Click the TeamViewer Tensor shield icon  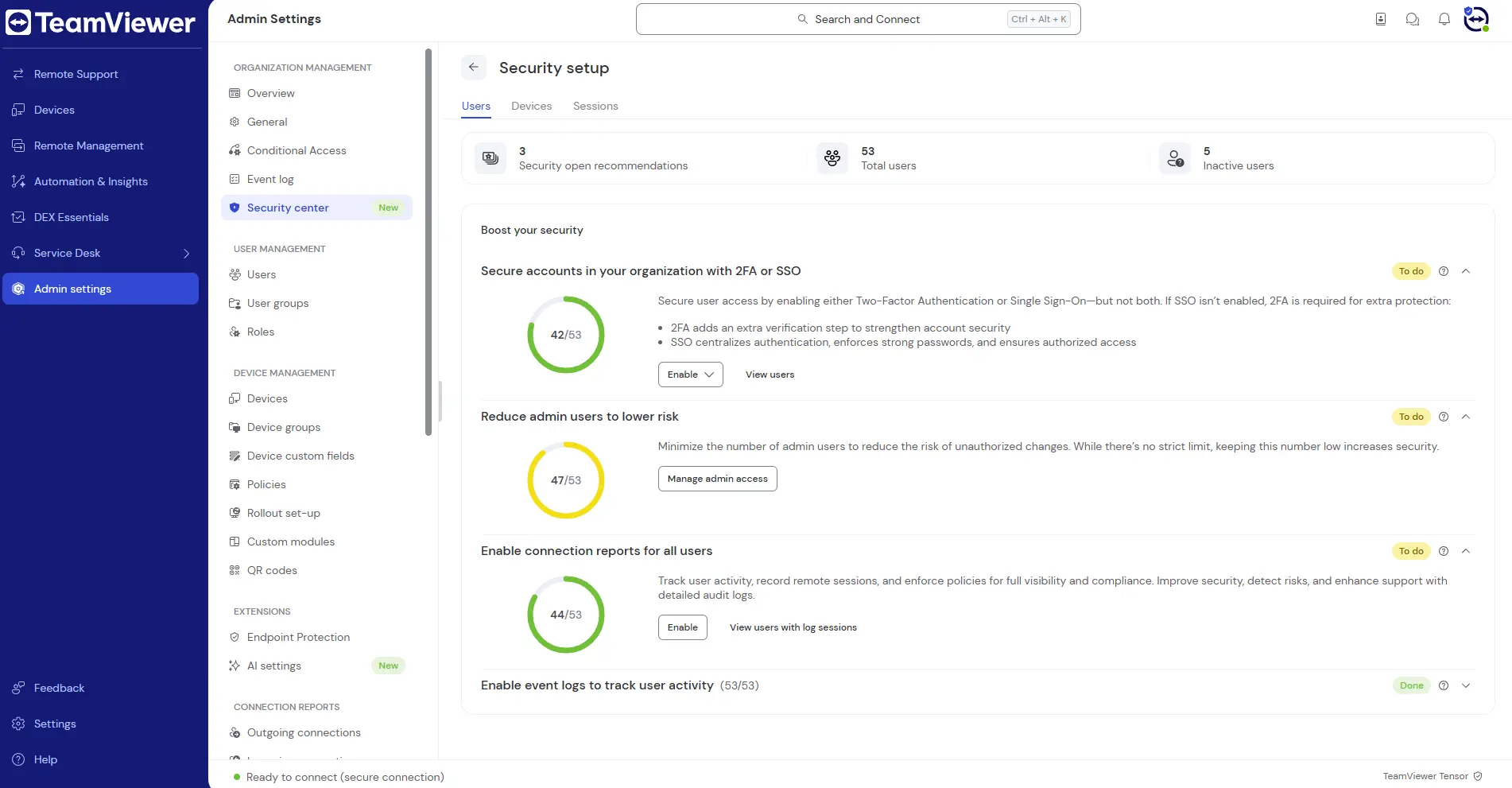[1478, 776]
